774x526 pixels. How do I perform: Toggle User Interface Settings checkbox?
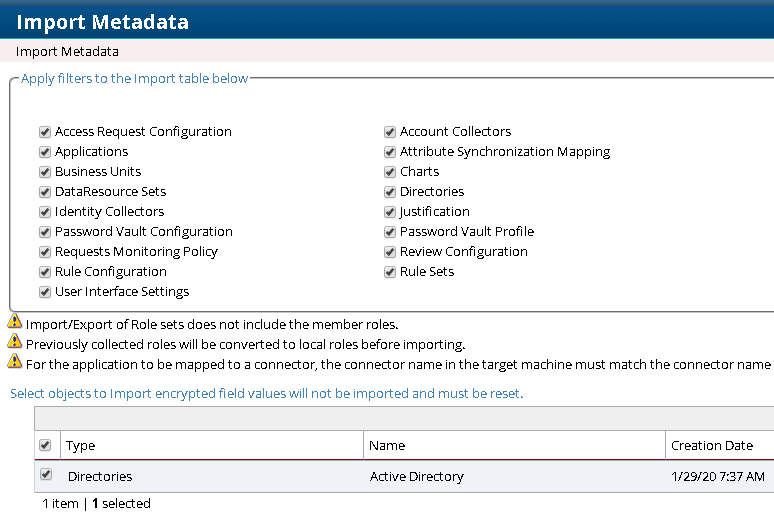(45, 292)
